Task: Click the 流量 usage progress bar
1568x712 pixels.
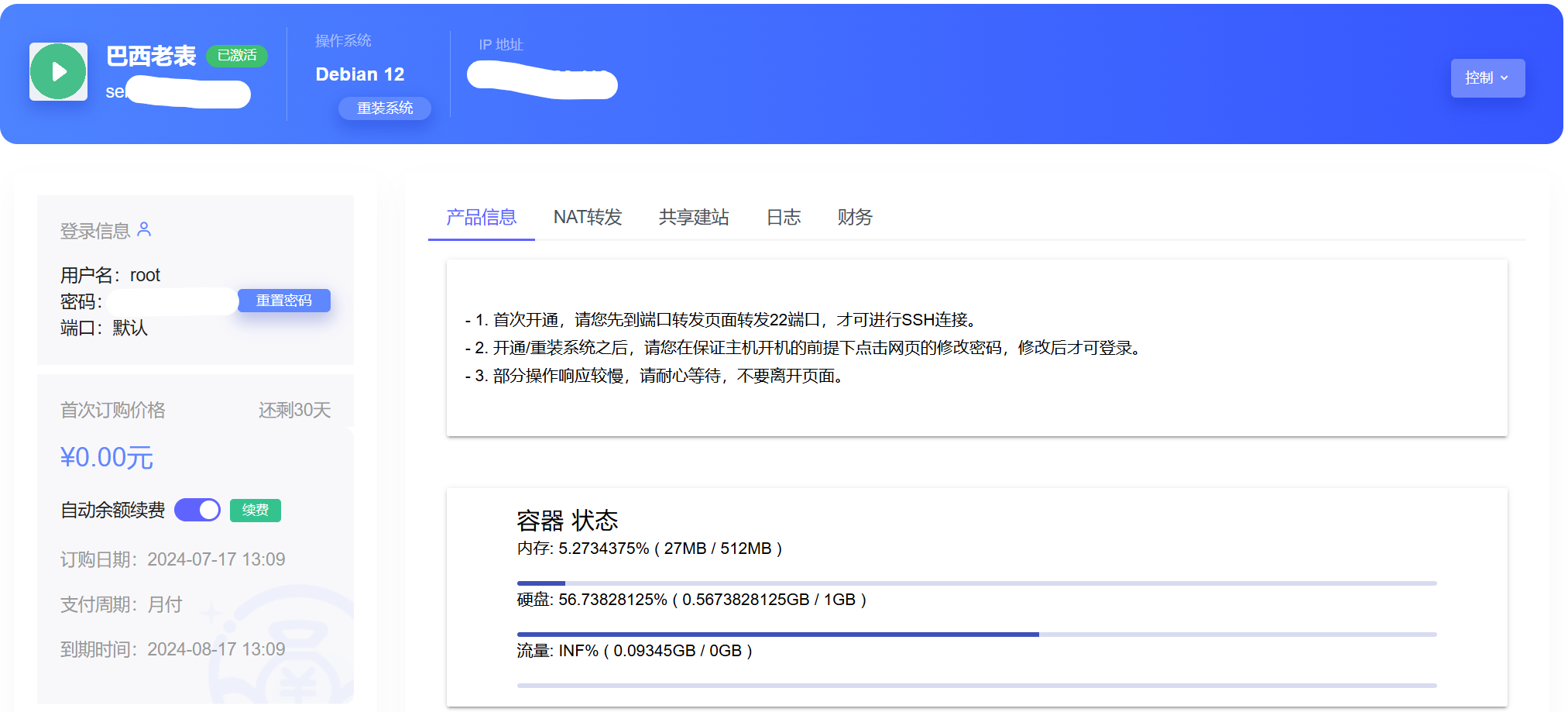Action: (x=976, y=686)
